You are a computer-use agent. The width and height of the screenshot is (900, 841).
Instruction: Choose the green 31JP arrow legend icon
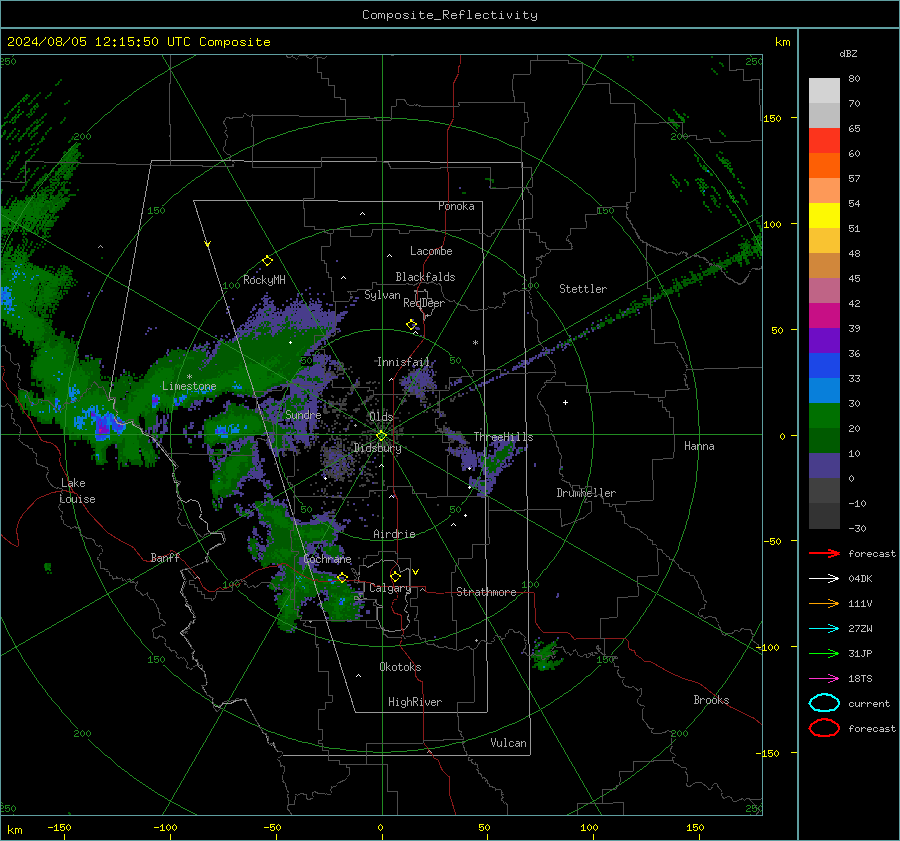(824, 653)
